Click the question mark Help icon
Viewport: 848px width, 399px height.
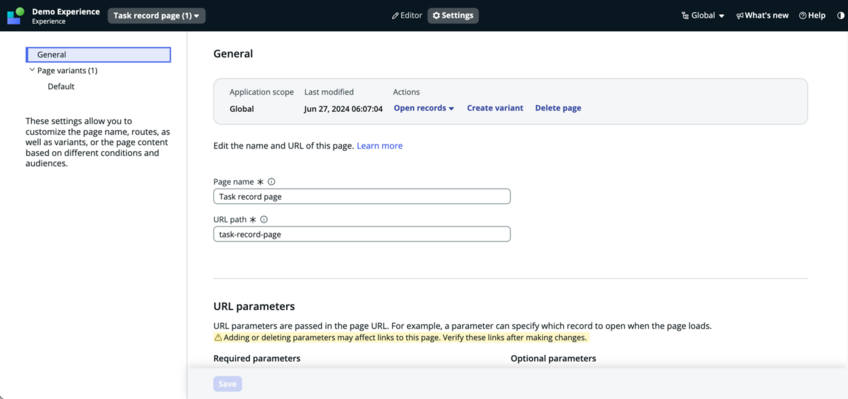point(803,16)
